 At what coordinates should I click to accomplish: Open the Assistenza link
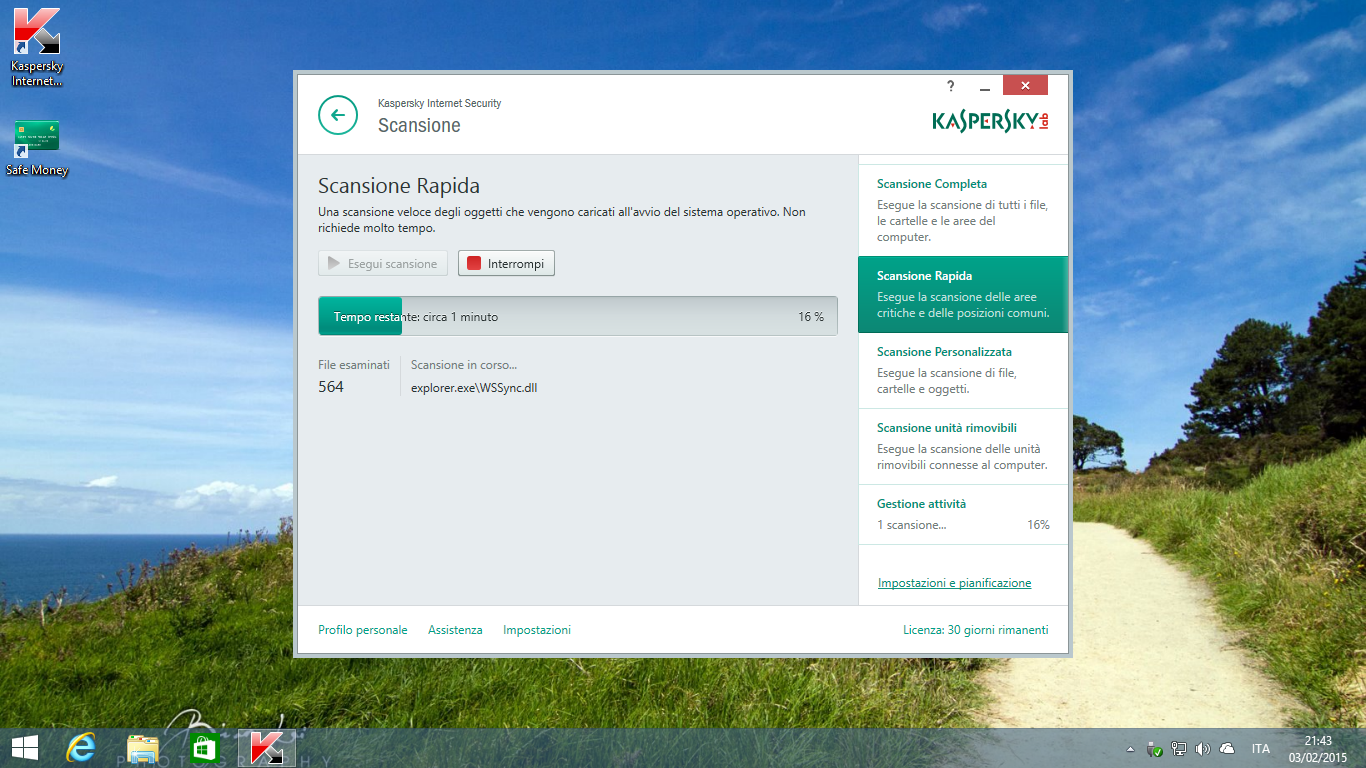(455, 630)
